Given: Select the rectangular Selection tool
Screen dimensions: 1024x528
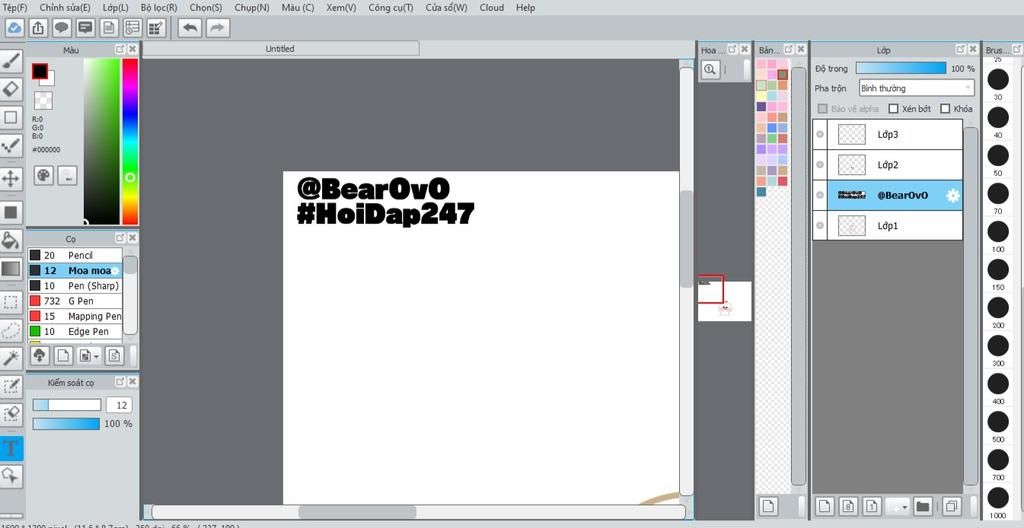Looking at the screenshot, I should click(11, 302).
